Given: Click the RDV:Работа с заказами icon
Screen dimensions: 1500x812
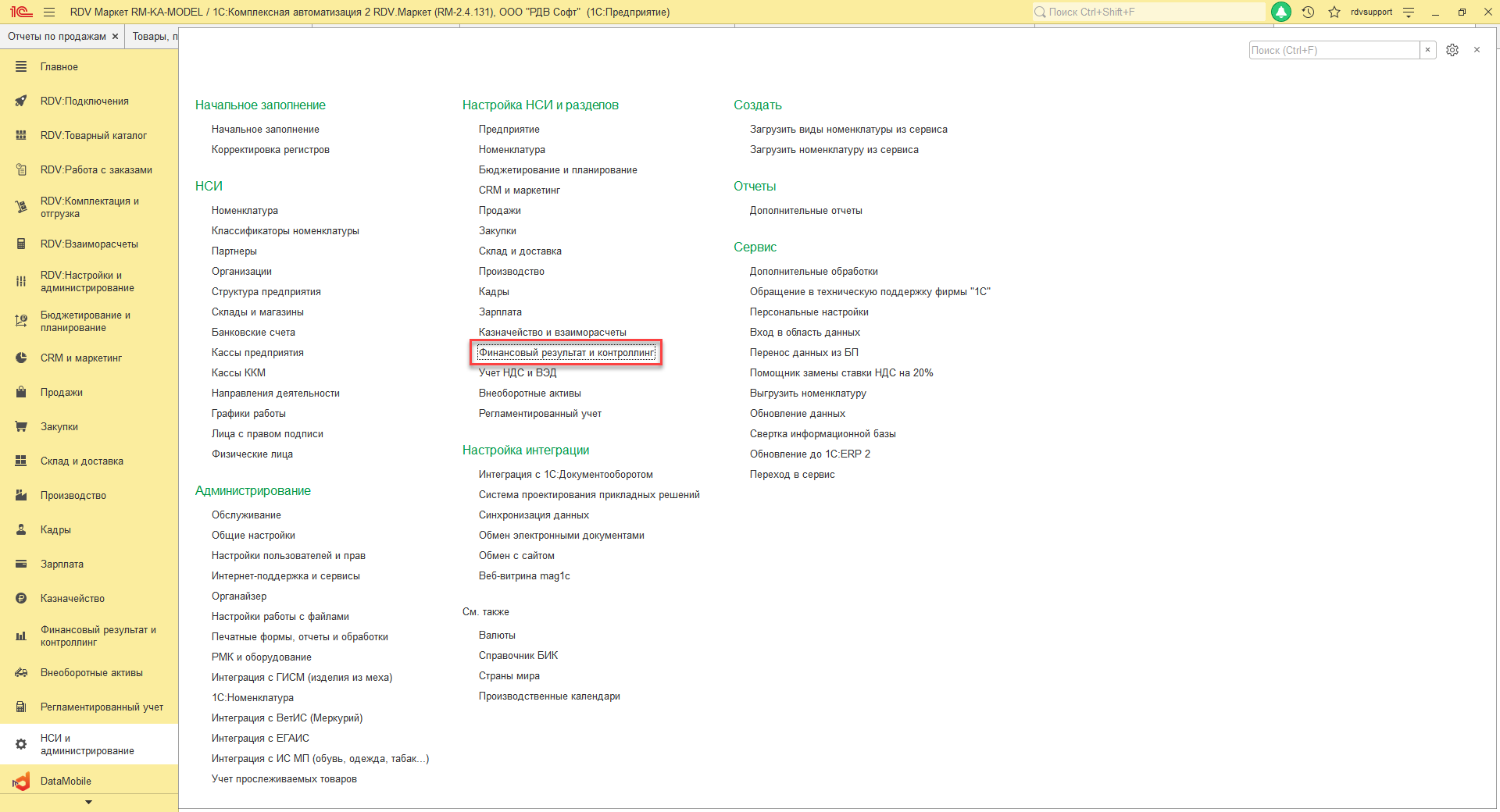Looking at the screenshot, I should pos(21,170).
